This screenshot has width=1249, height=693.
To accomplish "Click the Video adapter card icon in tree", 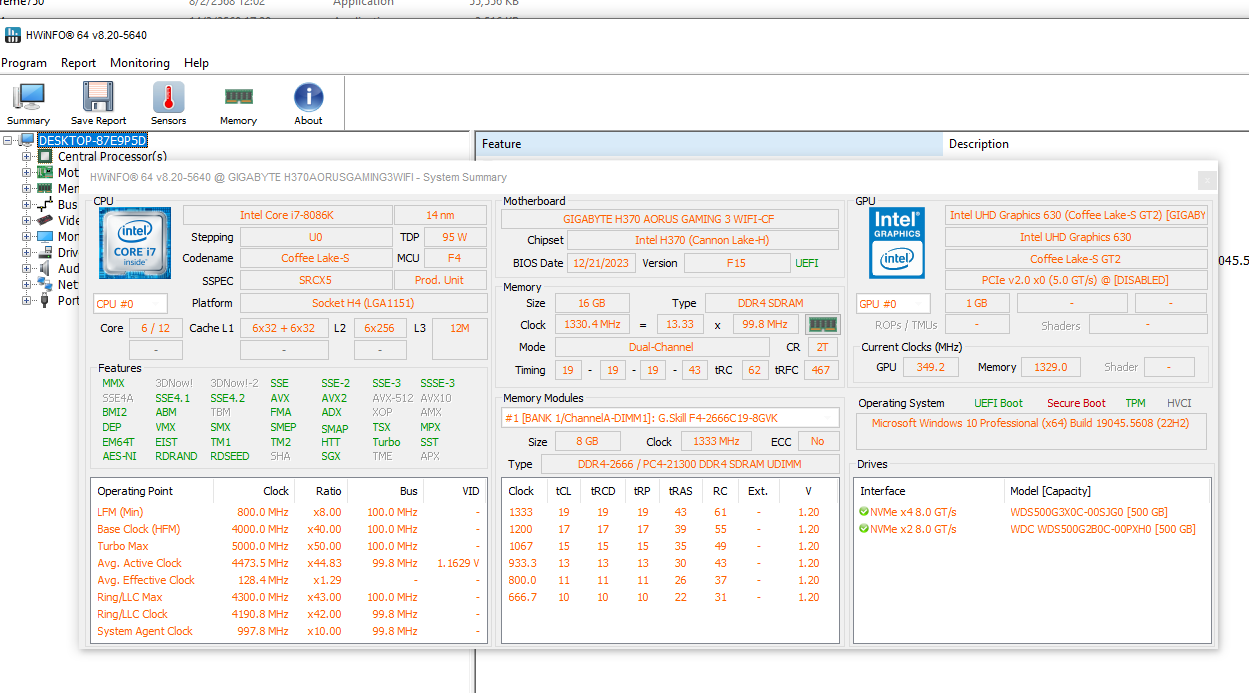I will click(45, 220).
